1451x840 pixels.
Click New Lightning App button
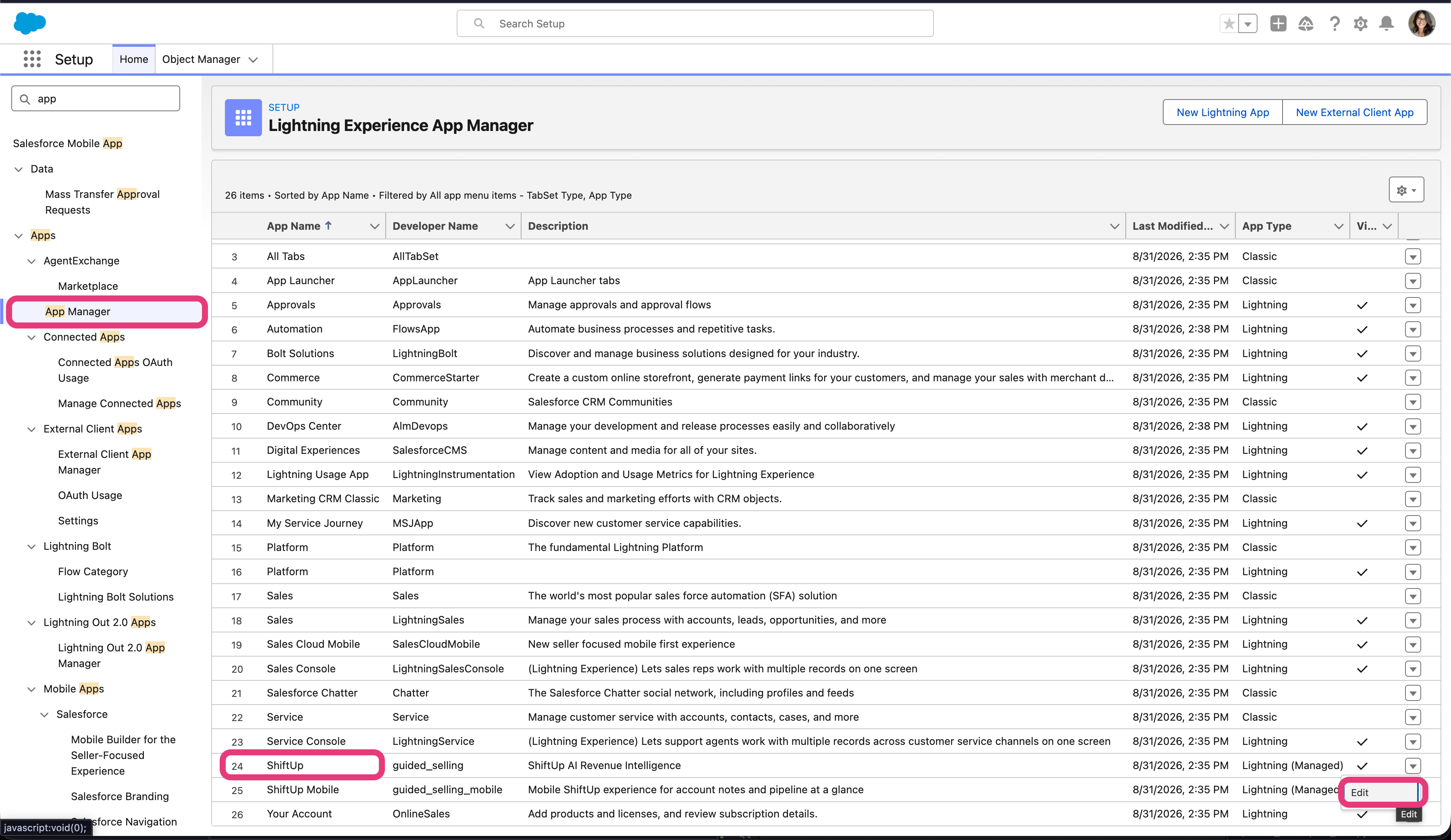(1222, 112)
